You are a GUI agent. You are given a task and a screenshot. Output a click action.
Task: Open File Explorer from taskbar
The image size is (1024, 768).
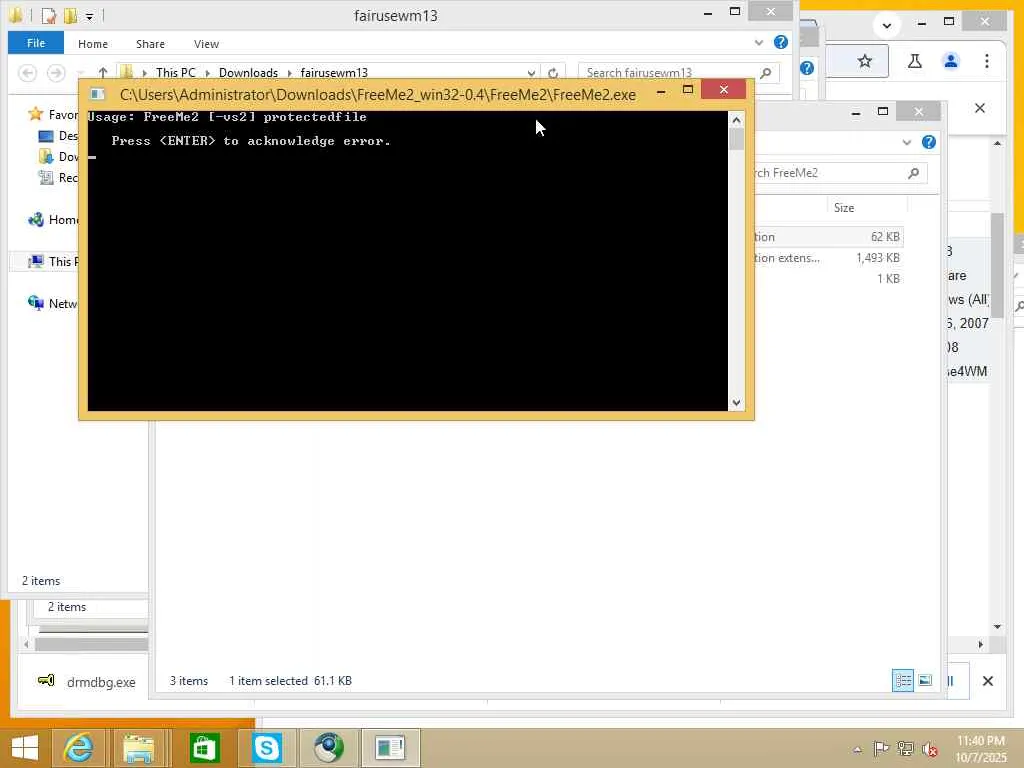(139, 748)
